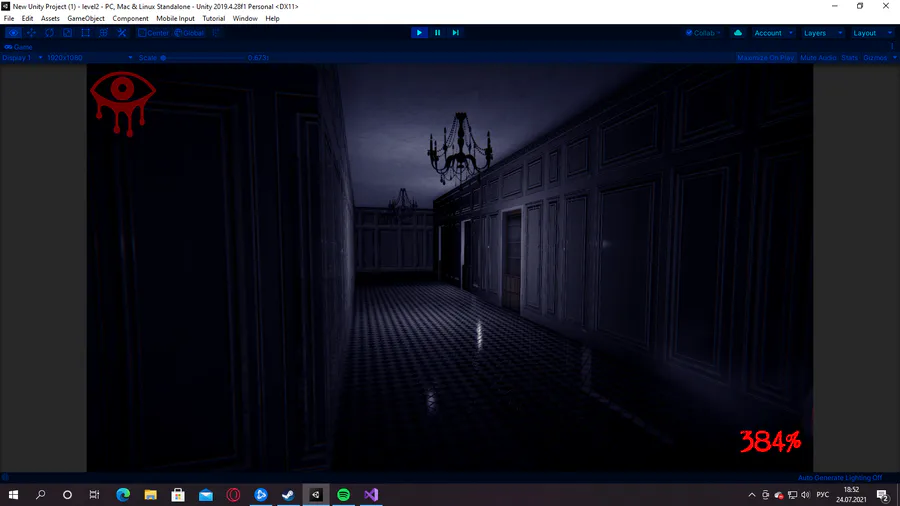Viewport: 900px width, 506px height.
Task: Open the Layout dropdown
Action: 872,33
